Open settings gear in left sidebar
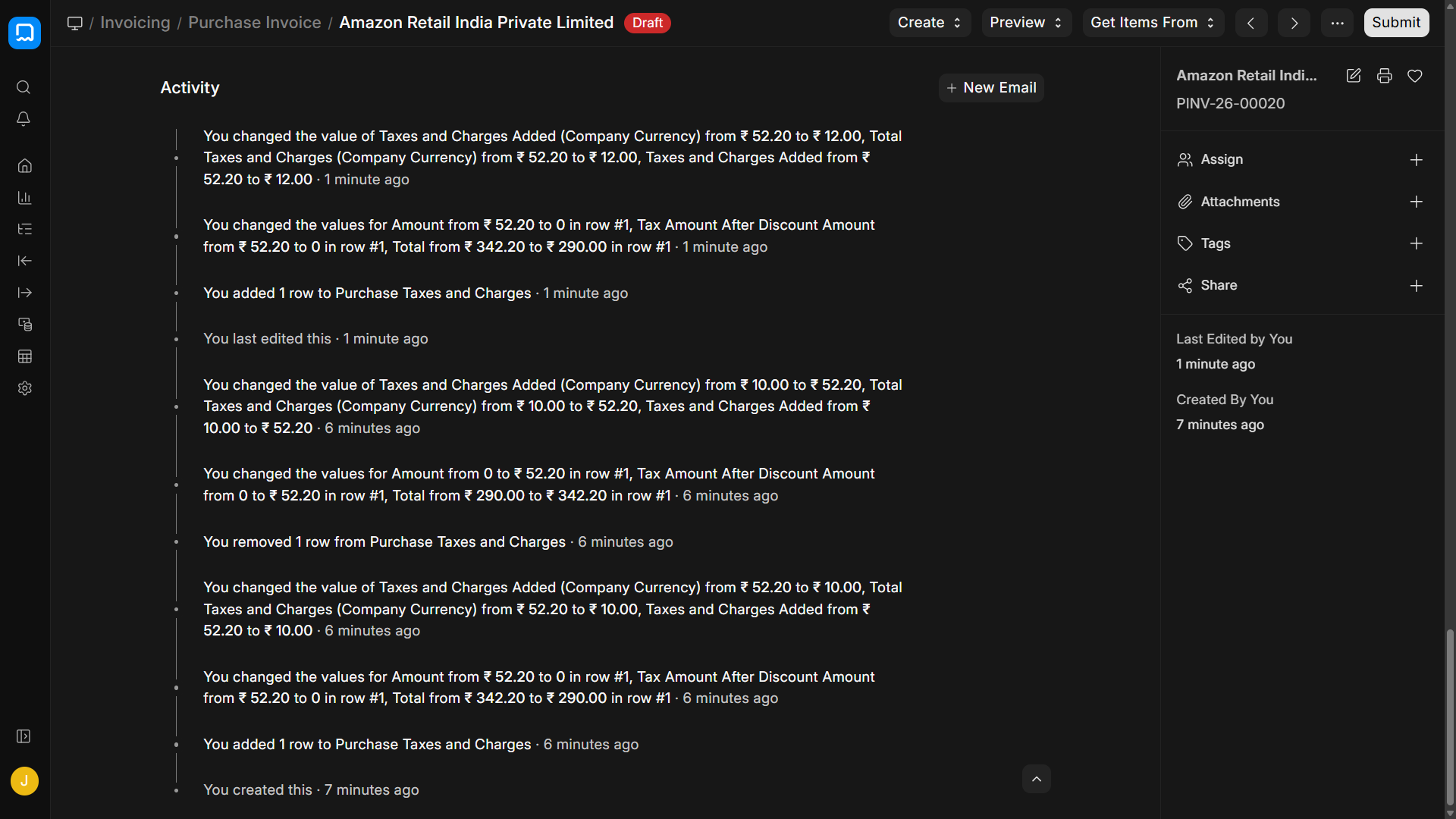The width and height of the screenshot is (1456, 819). click(24, 388)
